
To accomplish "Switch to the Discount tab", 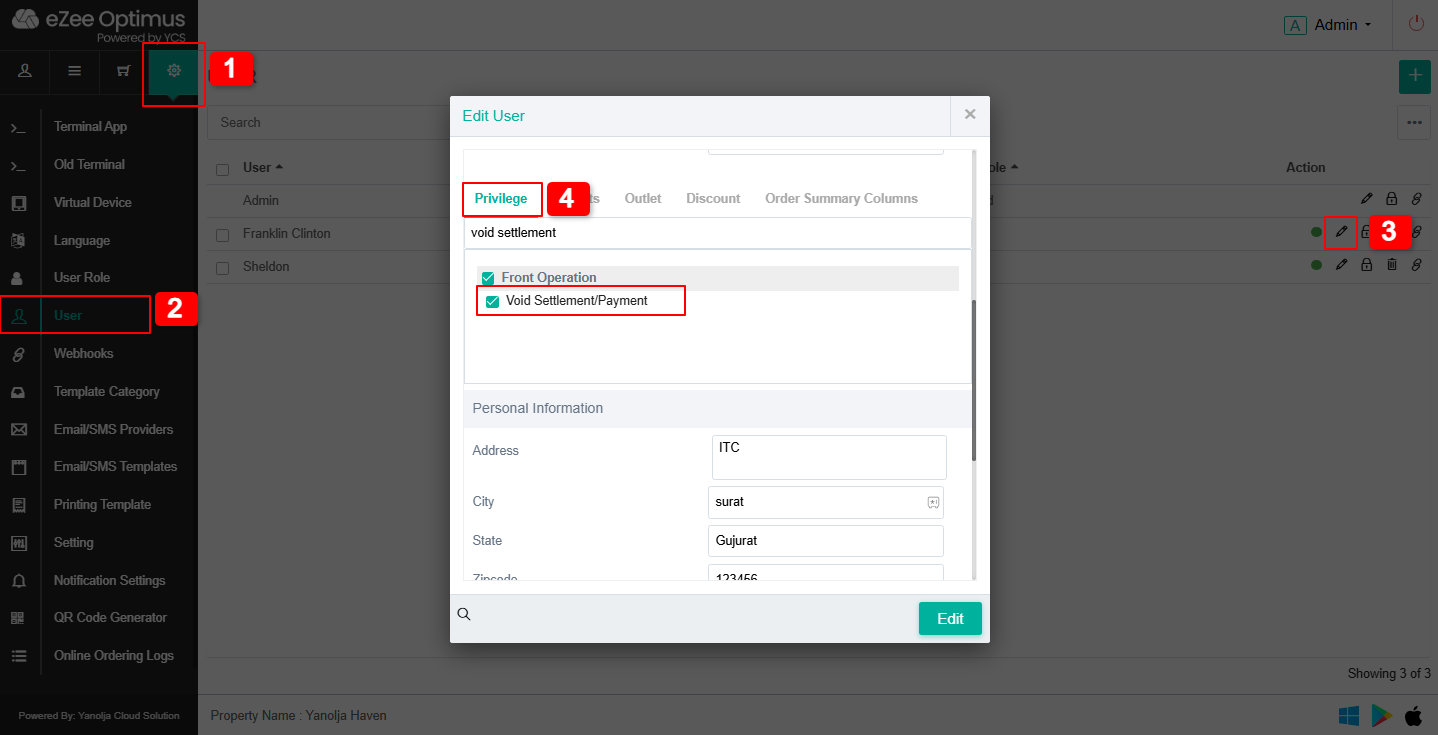I will click(713, 198).
